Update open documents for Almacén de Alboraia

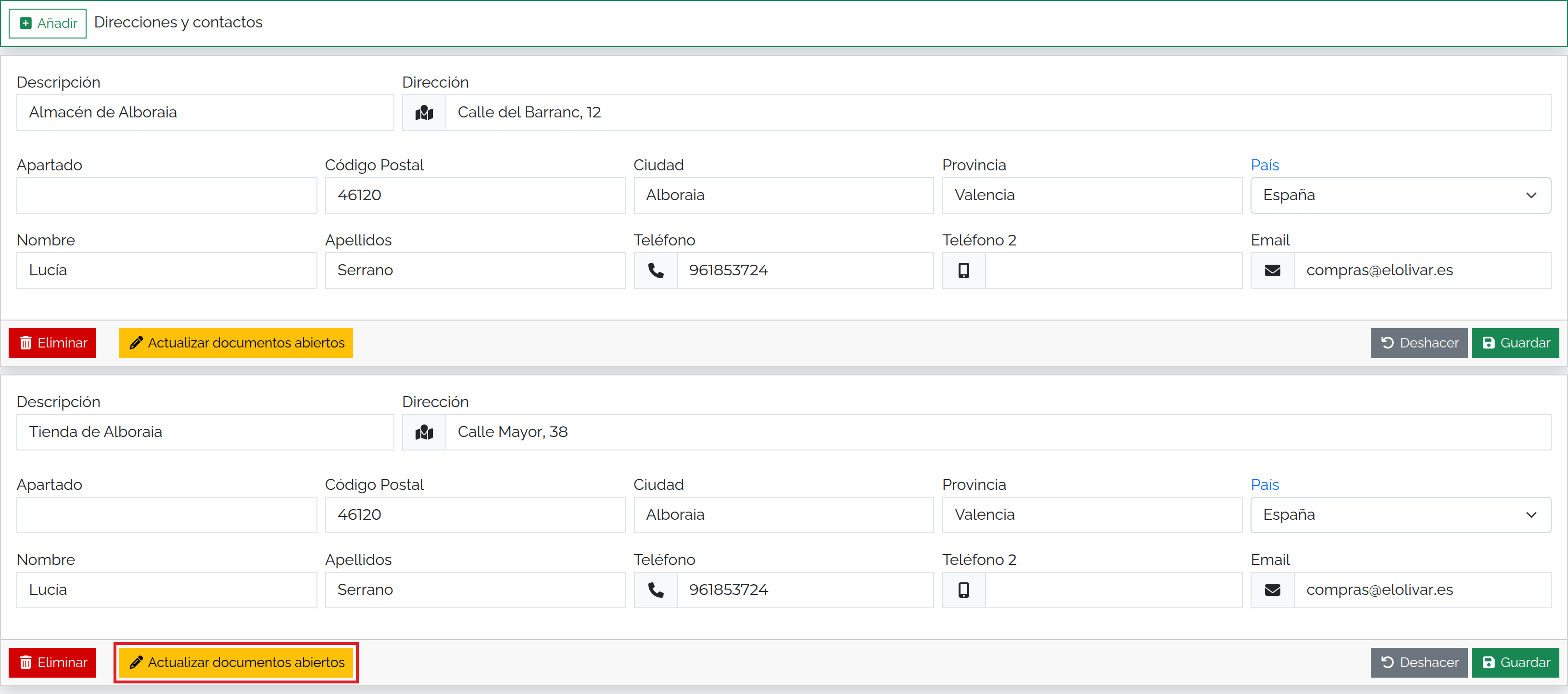pyautogui.click(x=236, y=343)
